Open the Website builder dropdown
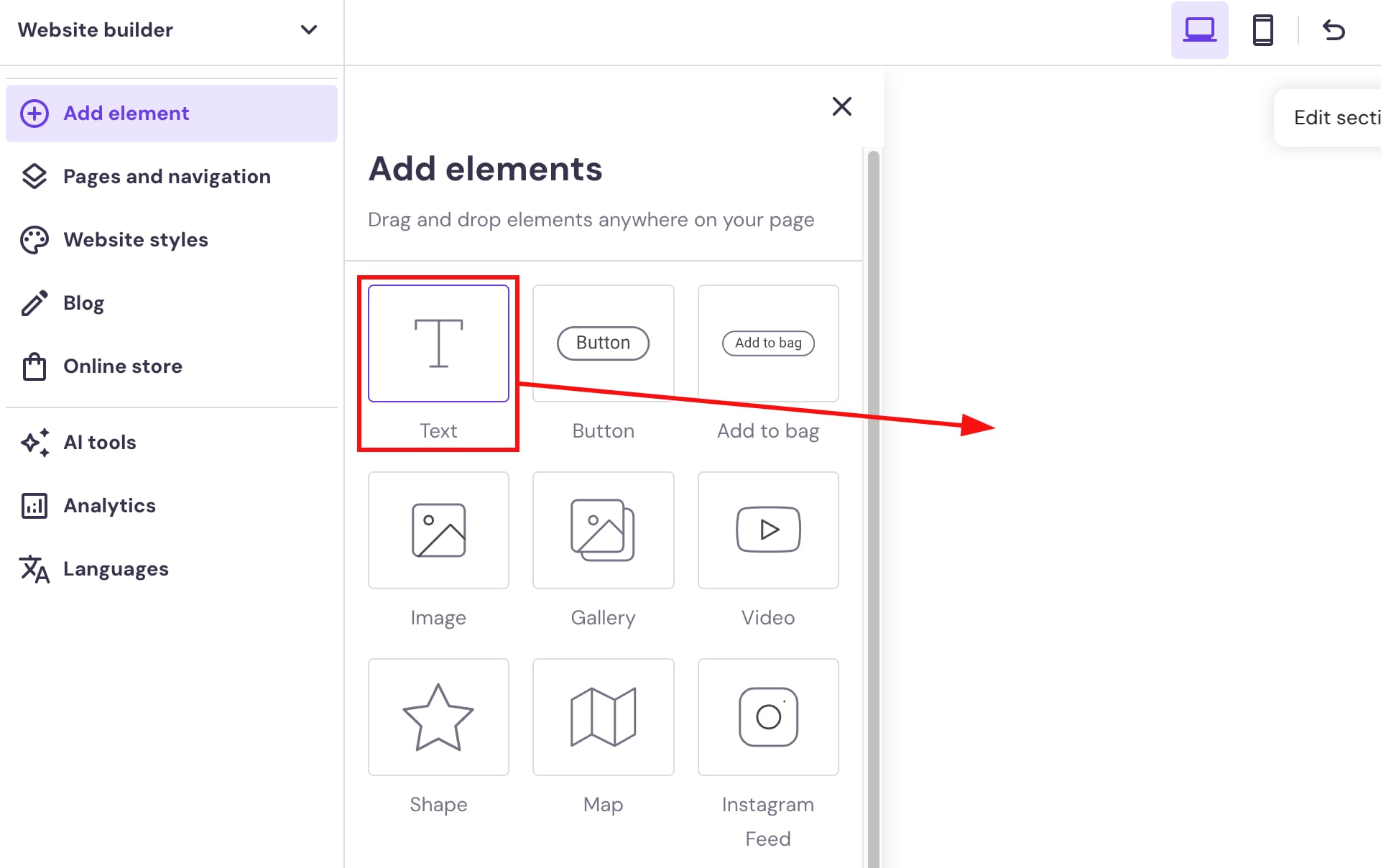The height and width of the screenshot is (868, 1381). [308, 30]
